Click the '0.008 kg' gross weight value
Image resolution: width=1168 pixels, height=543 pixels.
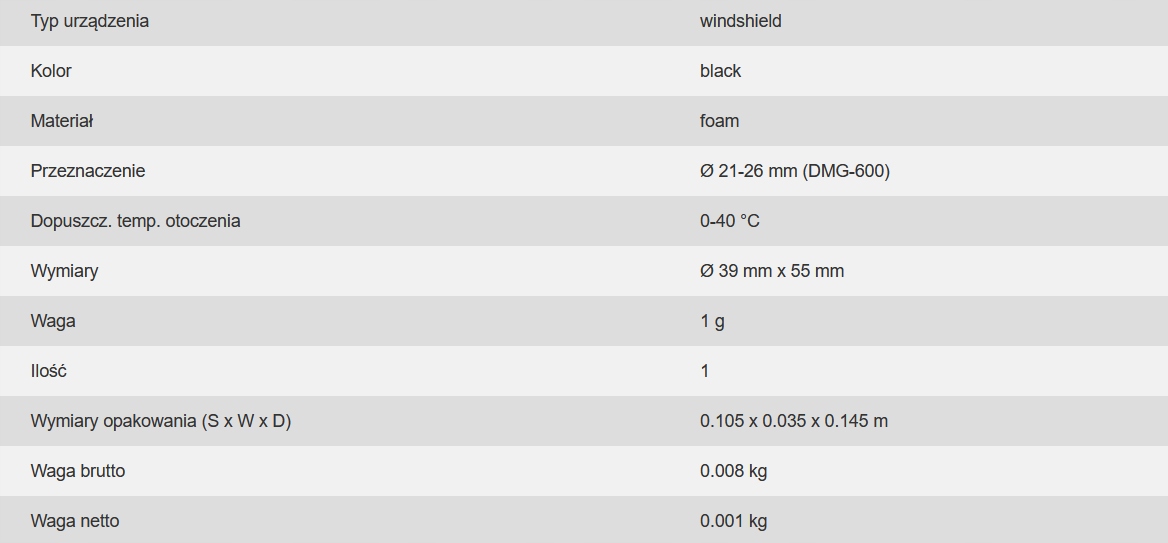(x=733, y=471)
